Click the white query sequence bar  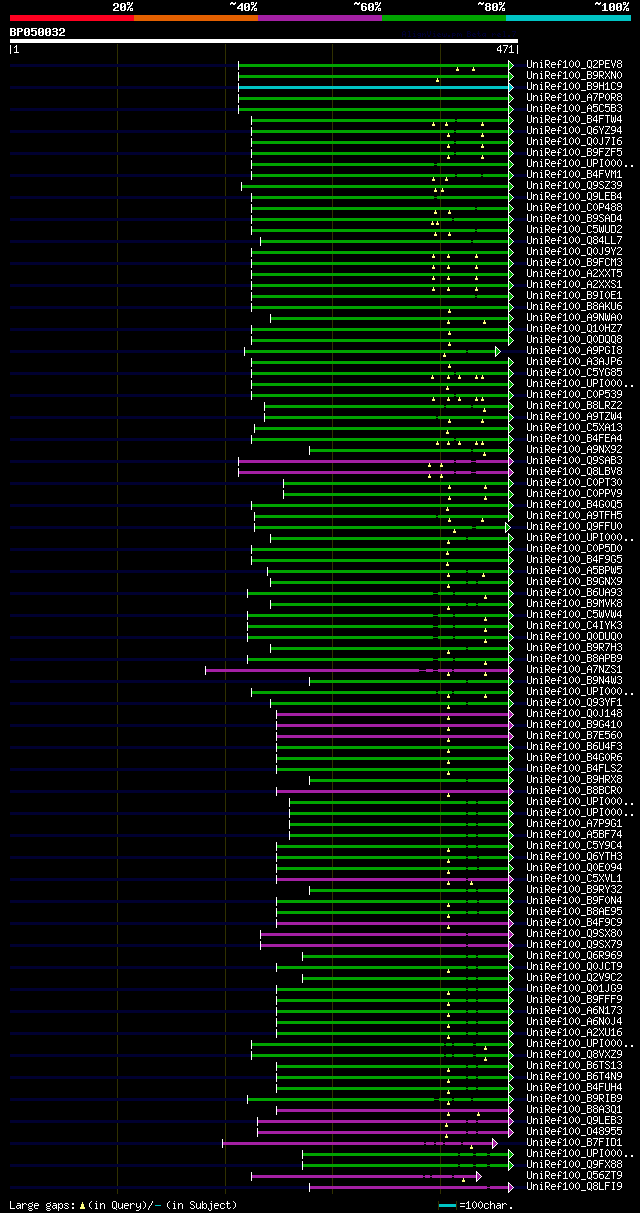263,41
